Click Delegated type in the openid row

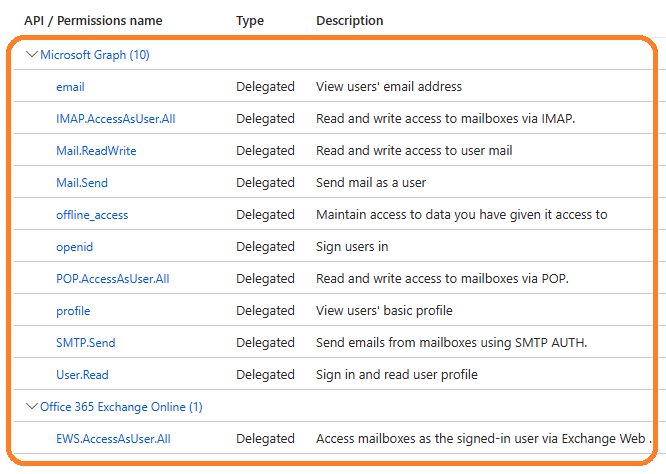coord(265,247)
